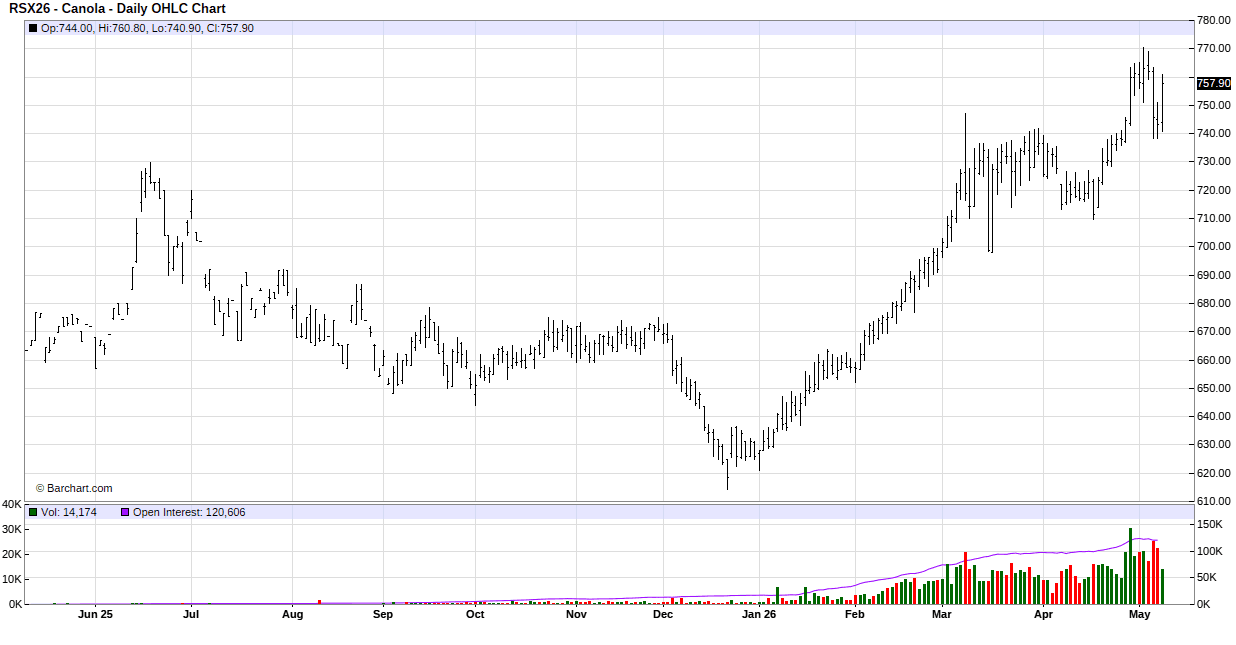Select the May date axis label
The width and height of the screenshot is (1236, 645).
1139,615
